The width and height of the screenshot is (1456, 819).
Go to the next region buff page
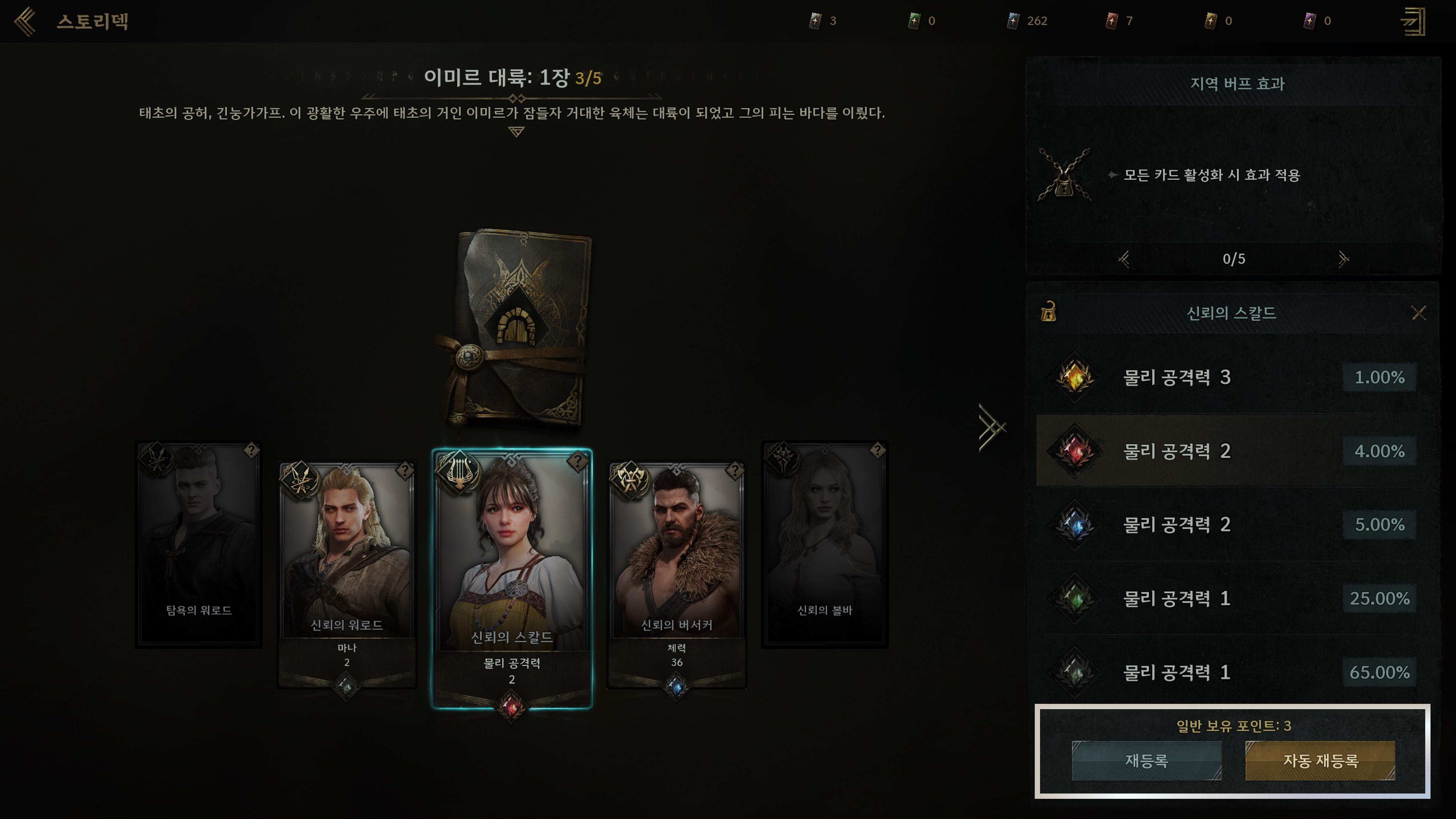1343,259
